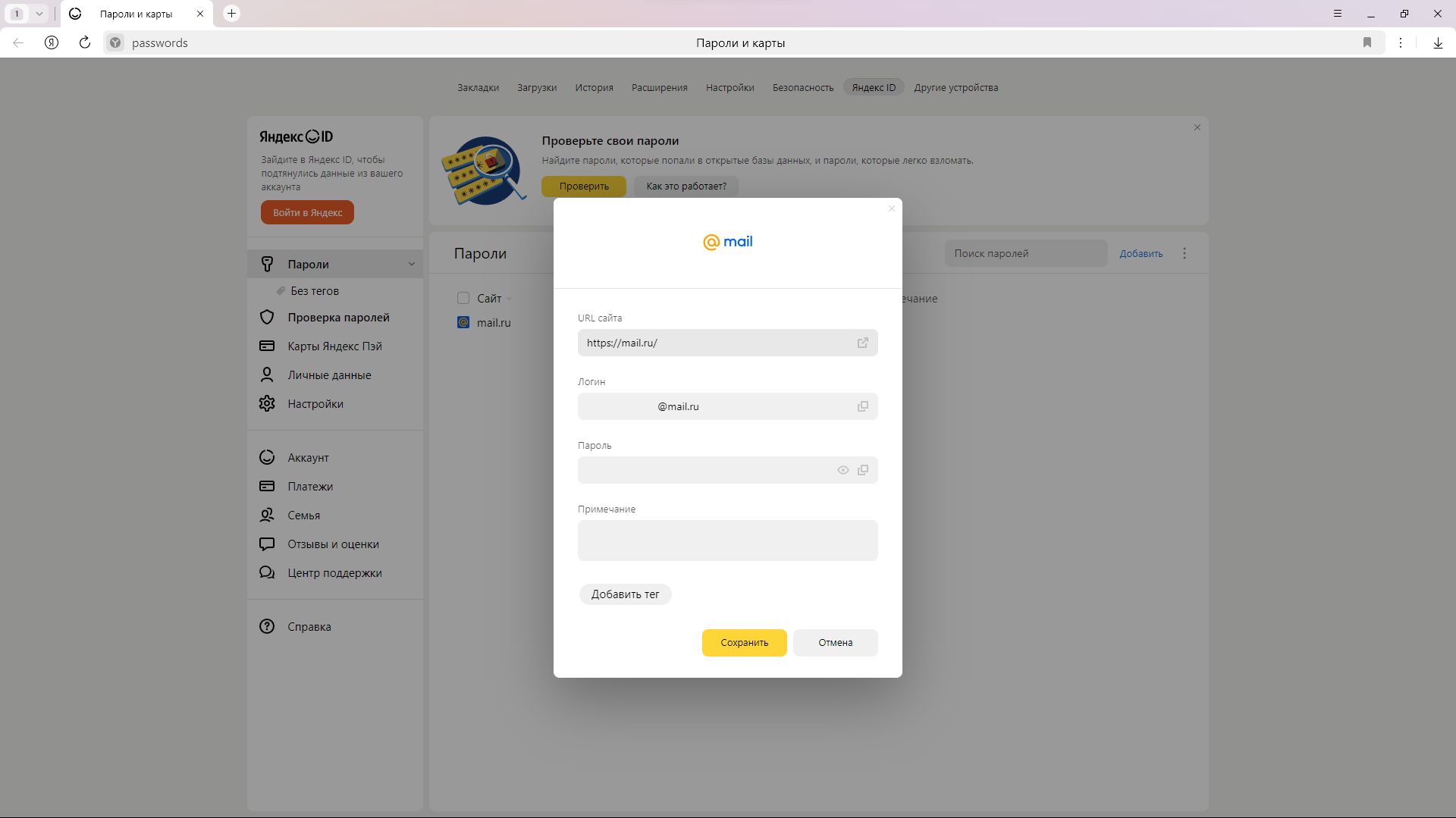
Task: Switch to the Настройки top tab
Action: click(730, 87)
